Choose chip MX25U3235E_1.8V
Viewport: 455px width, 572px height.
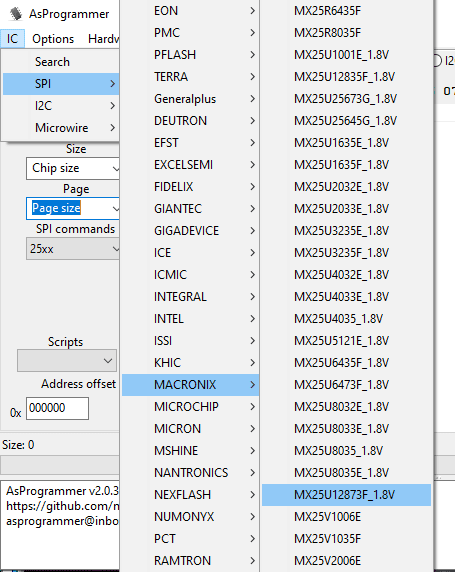tap(346, 231)
